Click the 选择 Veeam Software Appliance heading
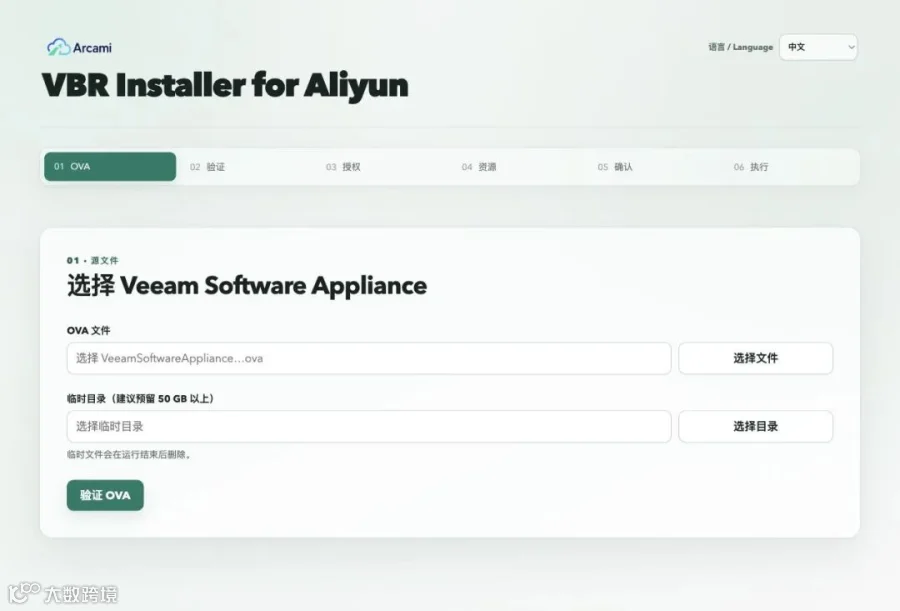The image size is (900, 611). click(247, 285)
